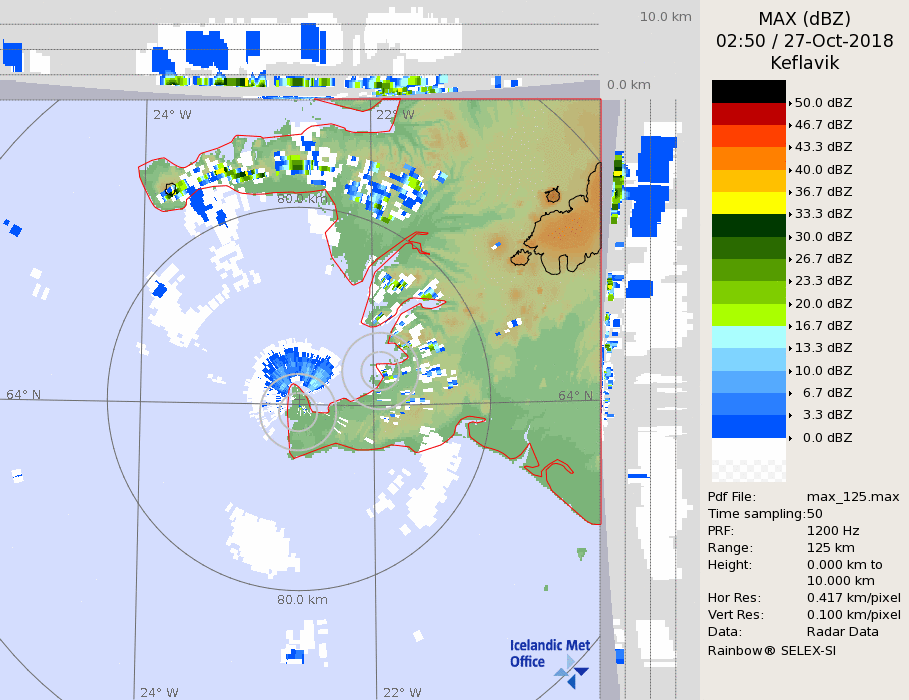
Task: Click the 10.0 km height axis label
Action: [666, 17]
